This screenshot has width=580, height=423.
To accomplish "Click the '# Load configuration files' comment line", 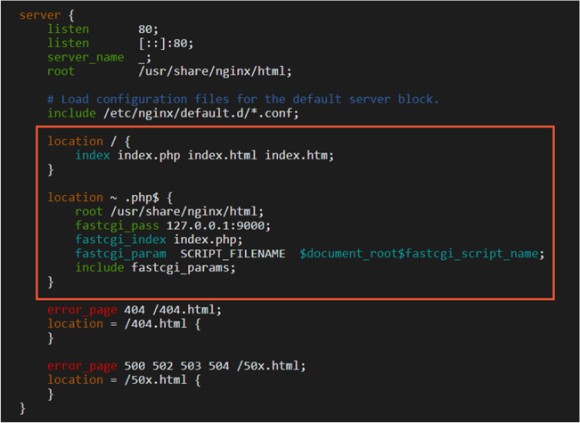I will tap(243, 99).
